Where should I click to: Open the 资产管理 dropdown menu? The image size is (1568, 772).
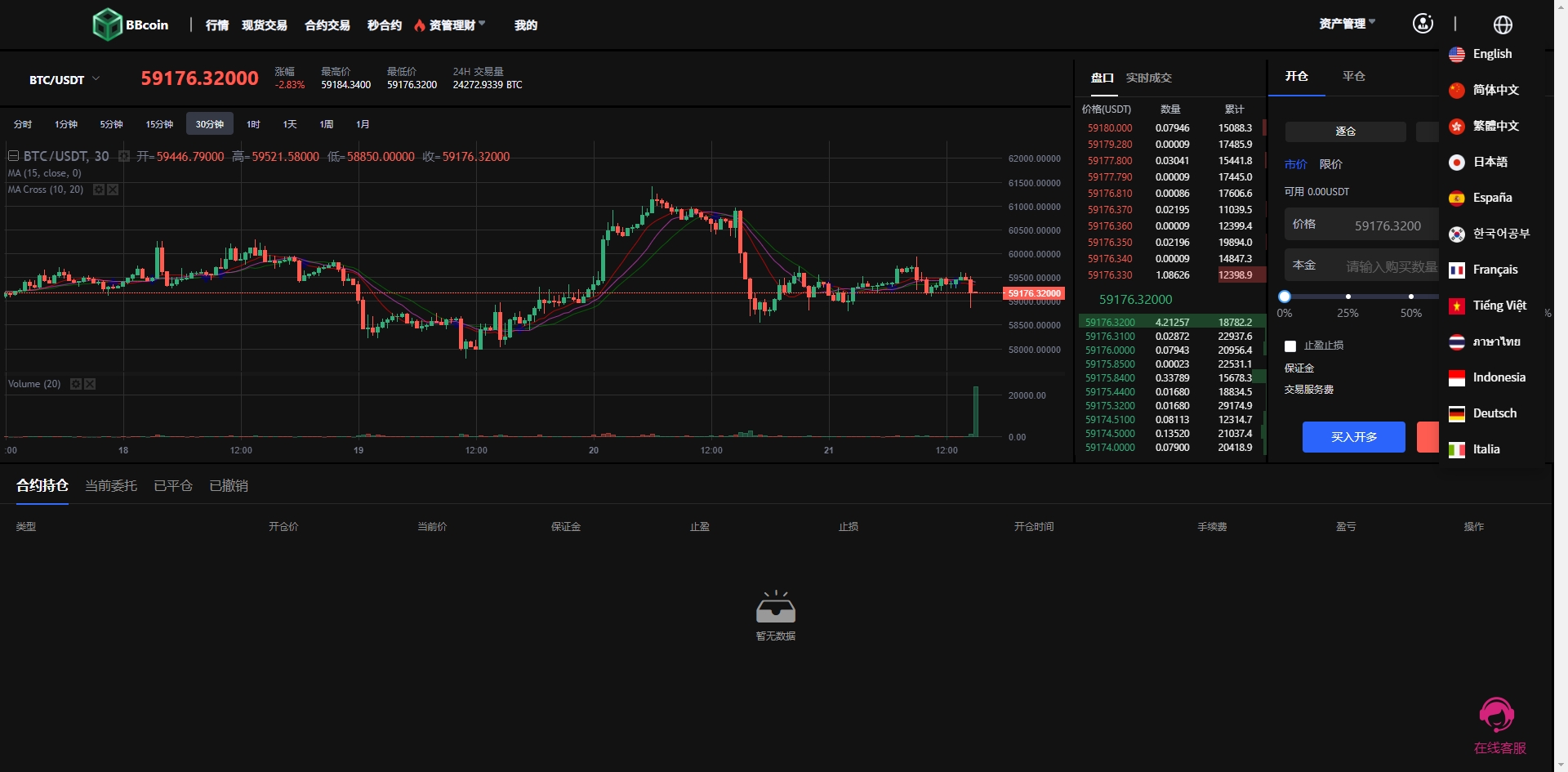pyautogui.click(x=1347, y=24)
